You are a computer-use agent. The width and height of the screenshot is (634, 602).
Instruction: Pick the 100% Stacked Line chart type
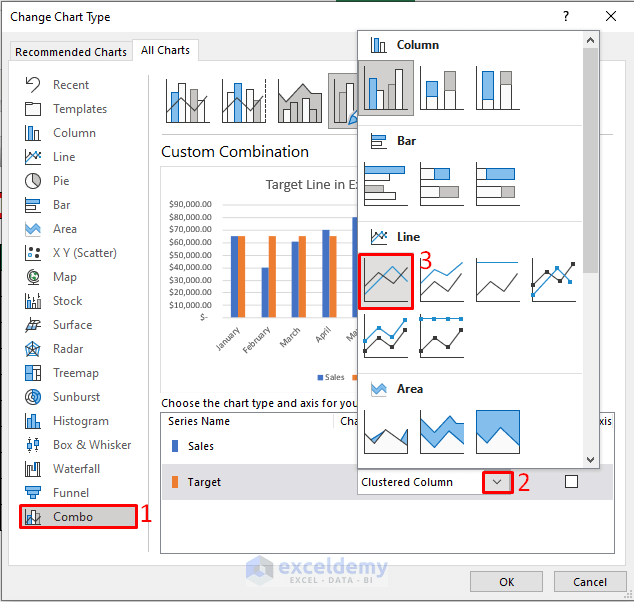tap(498, 280)
